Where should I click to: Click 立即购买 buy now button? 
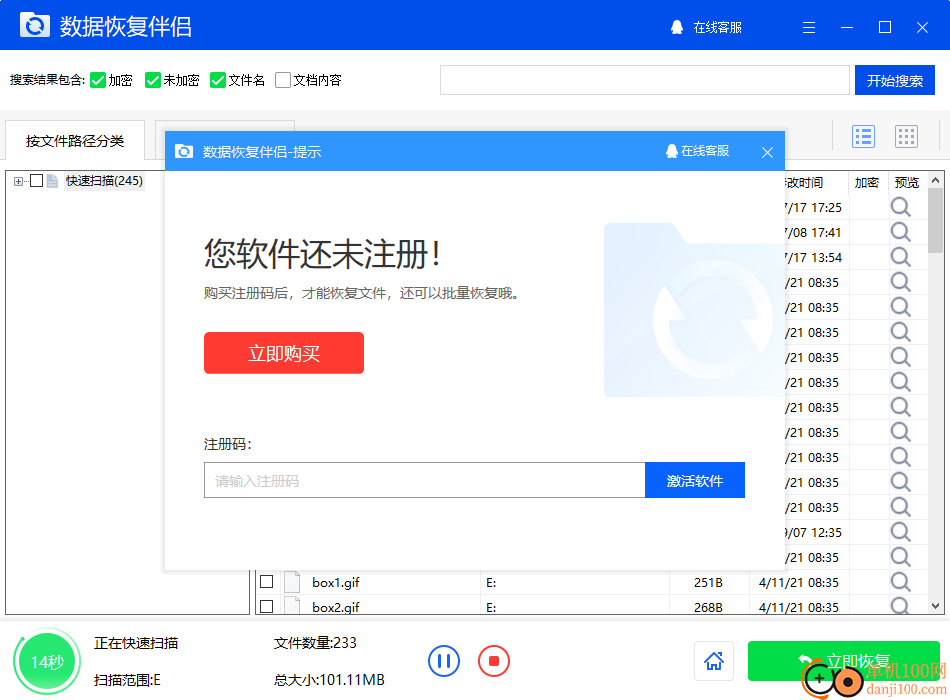284,353
